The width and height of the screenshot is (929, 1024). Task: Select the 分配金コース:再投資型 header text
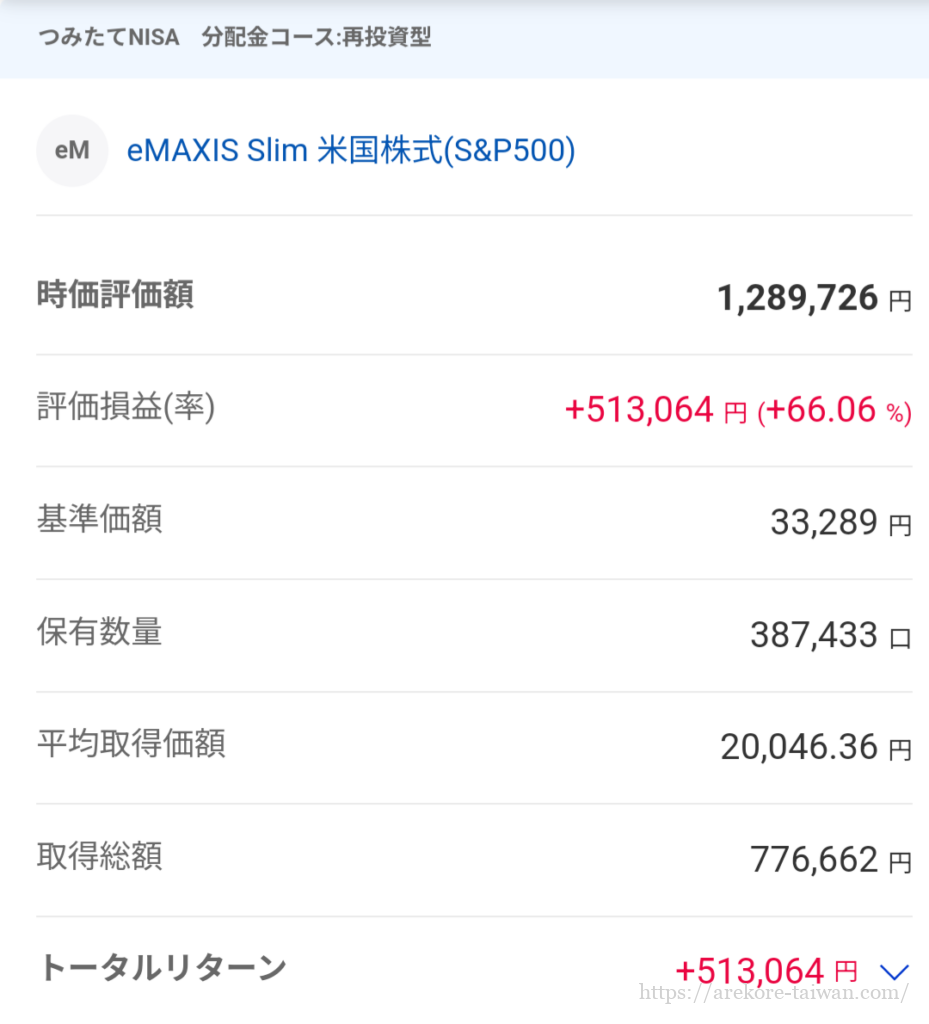pyautogui.click(x=316, y=38)
